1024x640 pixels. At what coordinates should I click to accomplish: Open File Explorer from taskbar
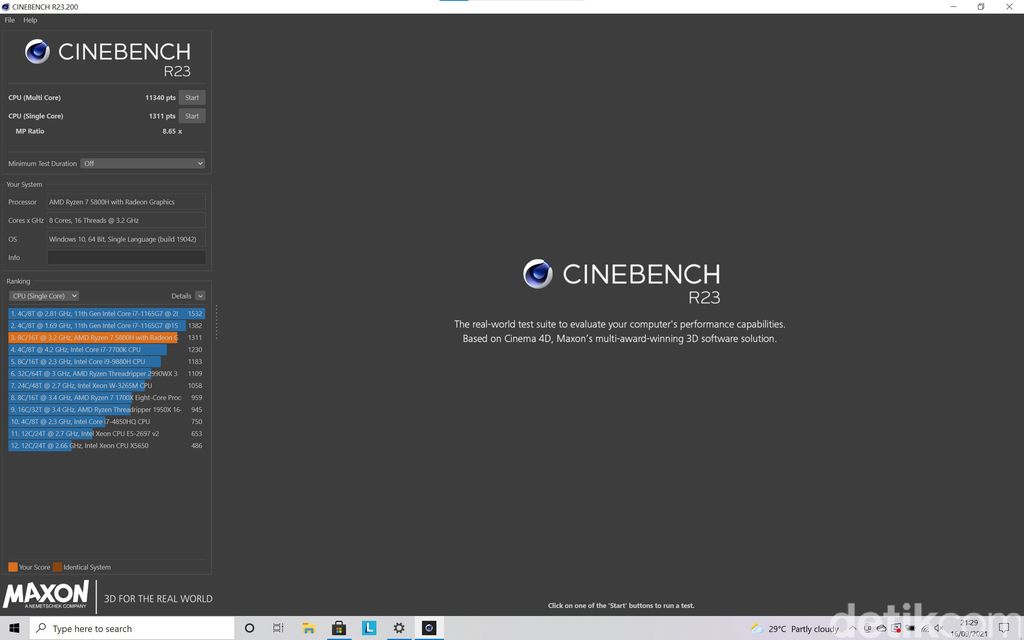click(x=308, y=628)
